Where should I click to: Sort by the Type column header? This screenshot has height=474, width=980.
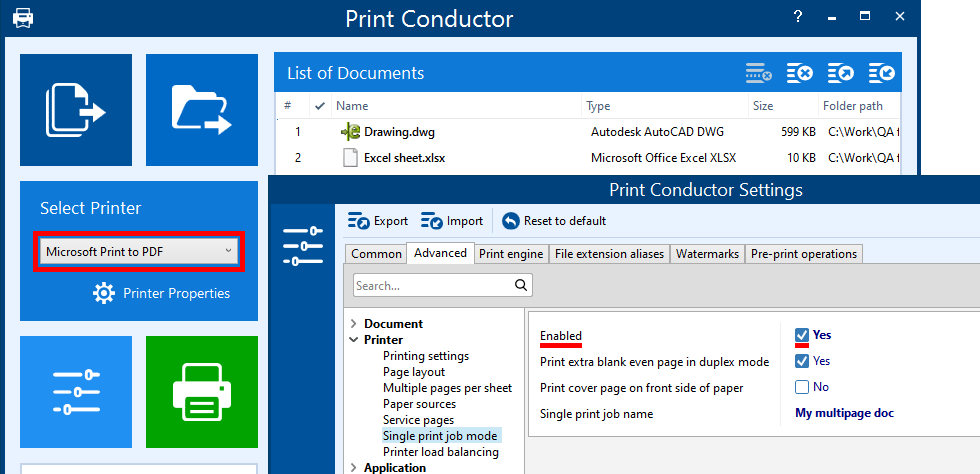(665, 106)
